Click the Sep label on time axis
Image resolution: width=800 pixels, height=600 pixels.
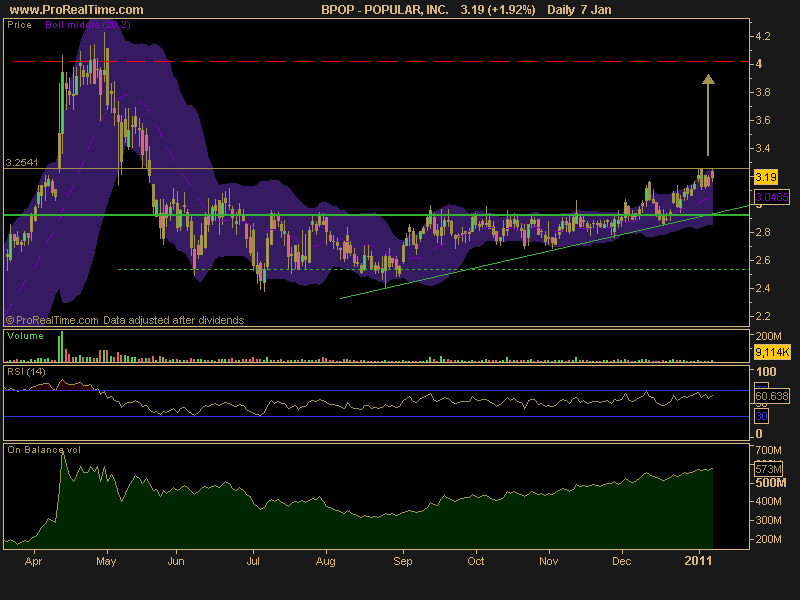[x=403, y=561]
